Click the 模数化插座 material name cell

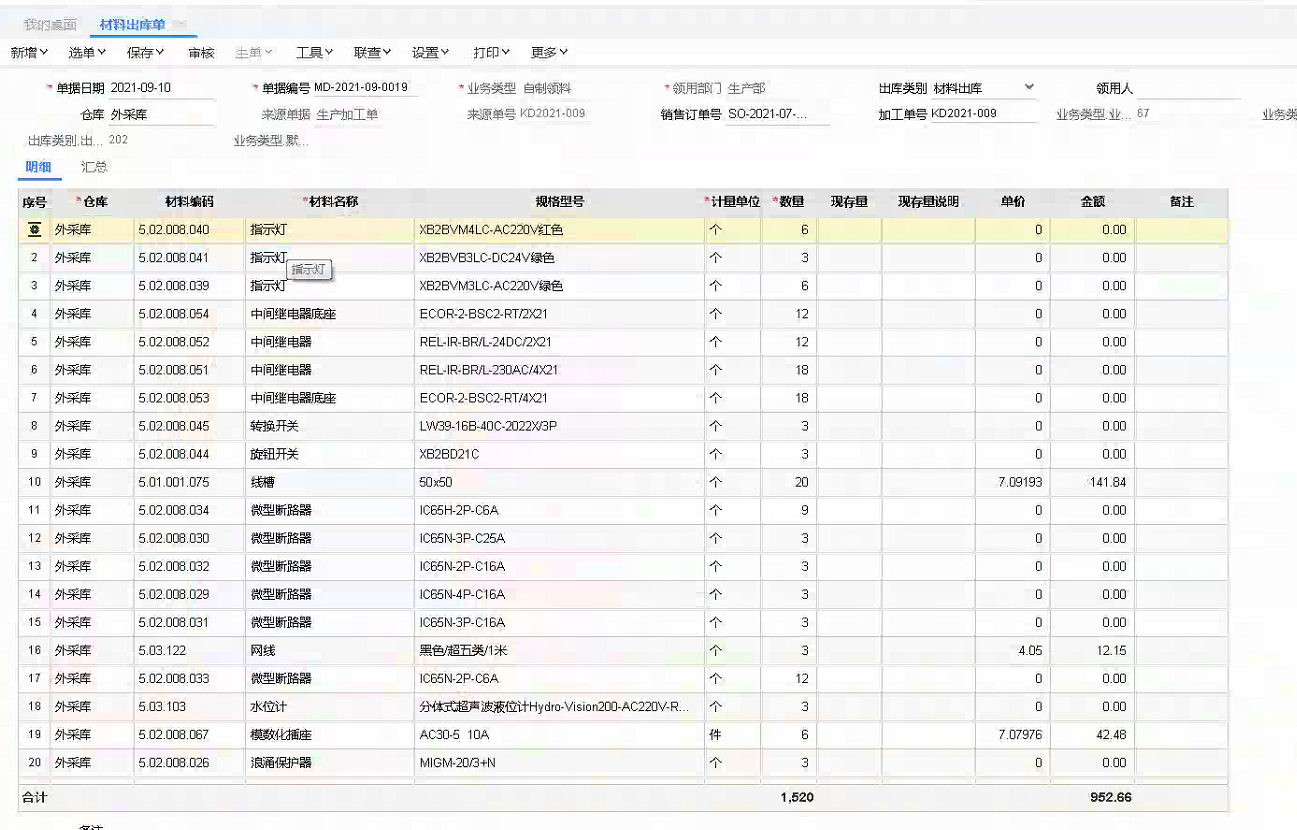(x=330, y=734)
